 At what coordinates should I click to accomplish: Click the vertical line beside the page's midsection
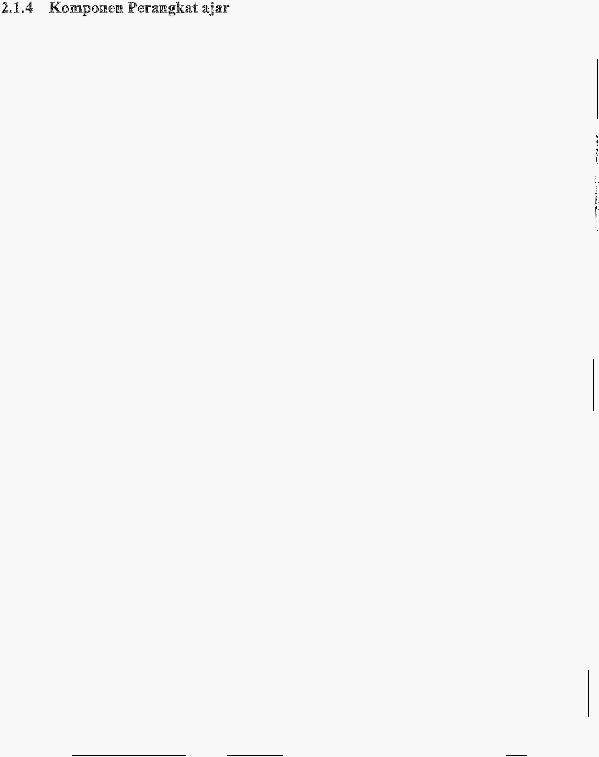click(x=593, y=385)
